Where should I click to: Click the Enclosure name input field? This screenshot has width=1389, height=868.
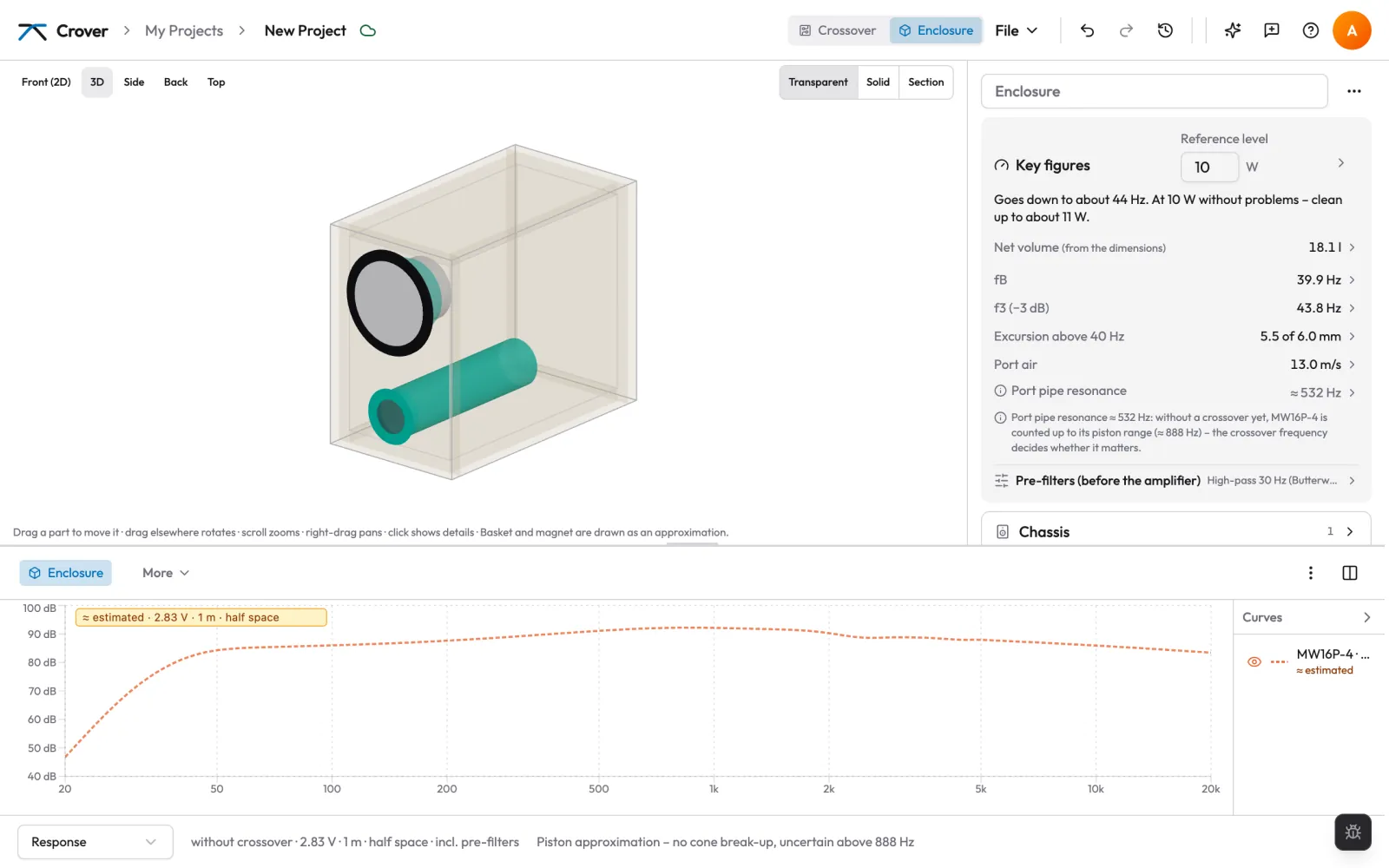coord(1154,91)
